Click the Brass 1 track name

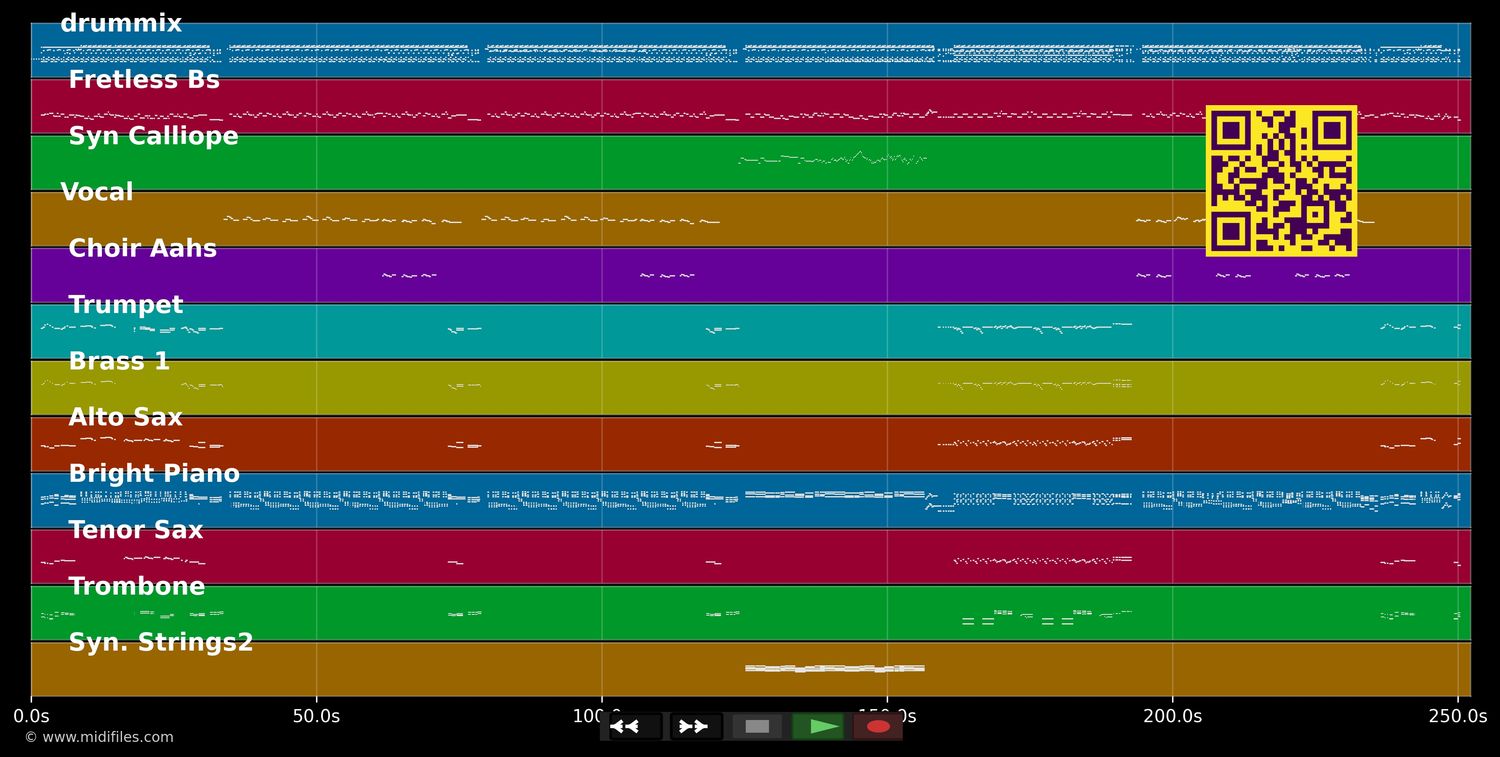119,362
